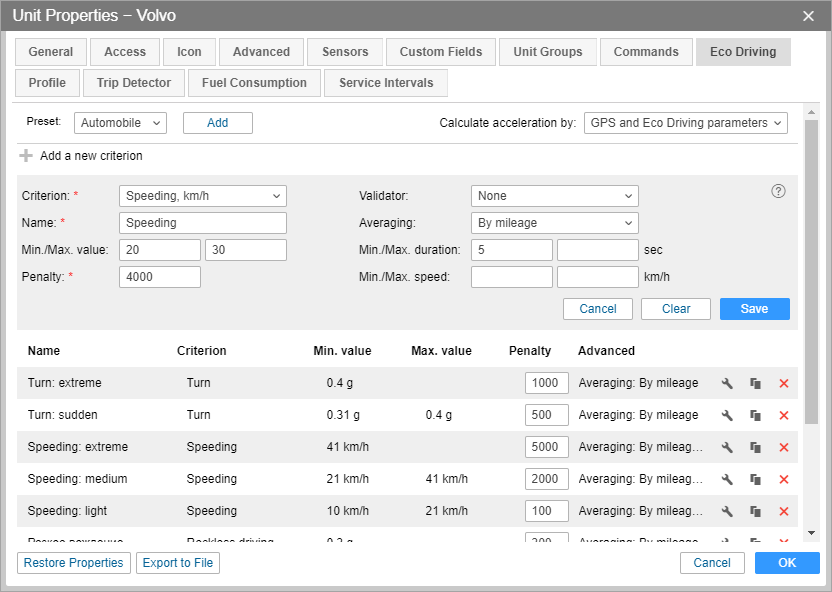
Task: Click the criteria list scrollbar down arrow
Action: (811, 534)
